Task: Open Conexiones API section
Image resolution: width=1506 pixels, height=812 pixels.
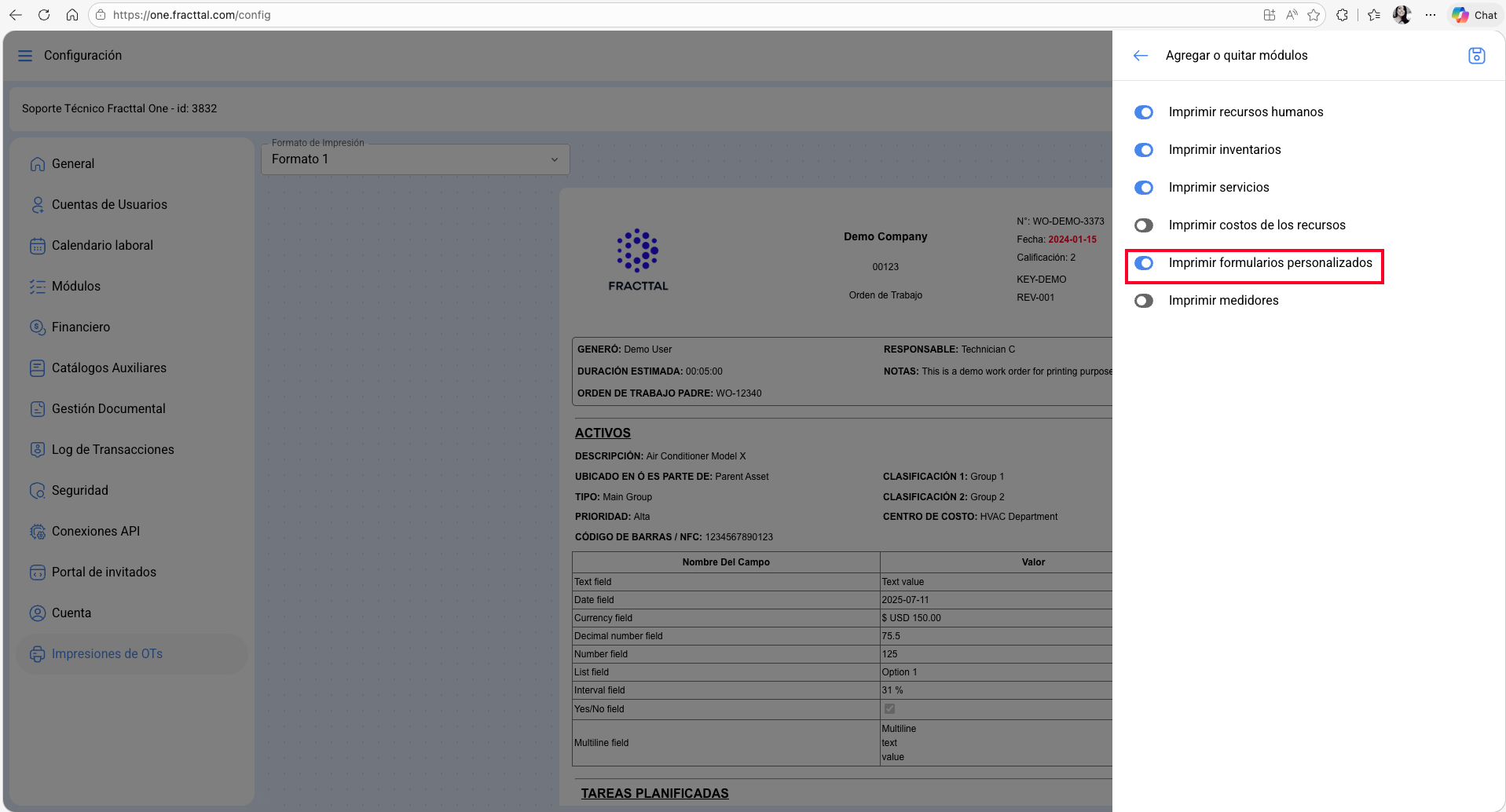Action: point(132,532)
